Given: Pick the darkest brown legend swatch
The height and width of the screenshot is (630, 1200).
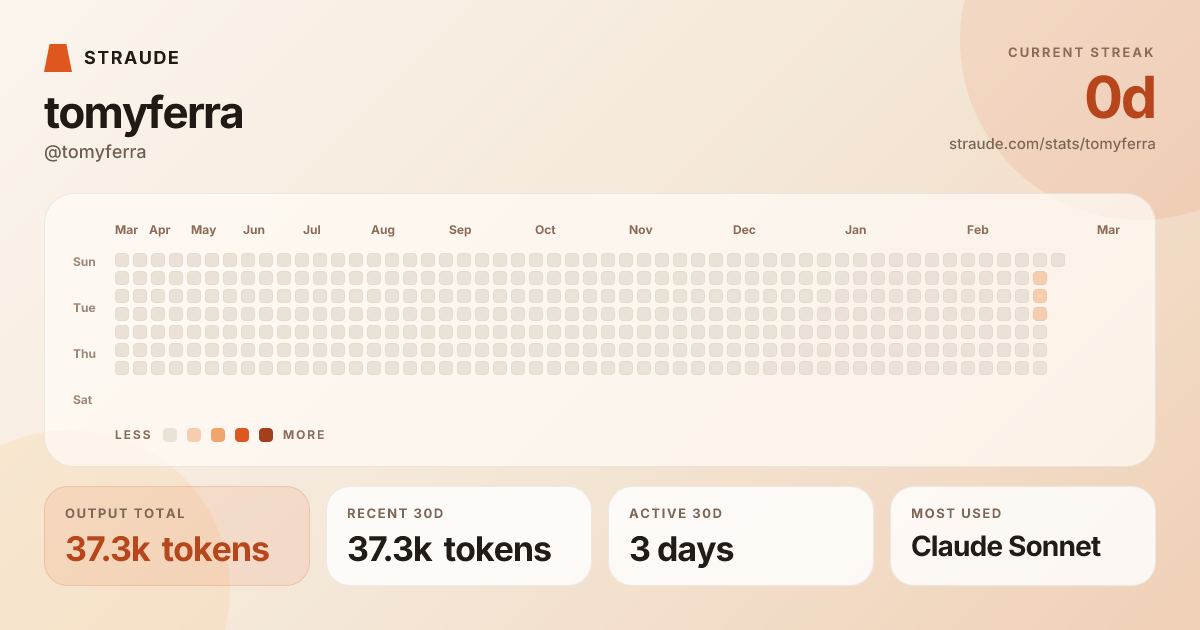Looking at the screenshot, I should click(x=266, y=435).
